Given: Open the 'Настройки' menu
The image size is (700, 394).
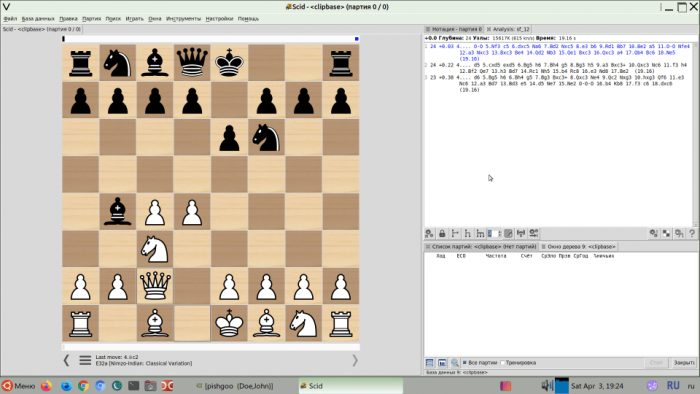Looking at the screenshot, I should 219,19.
